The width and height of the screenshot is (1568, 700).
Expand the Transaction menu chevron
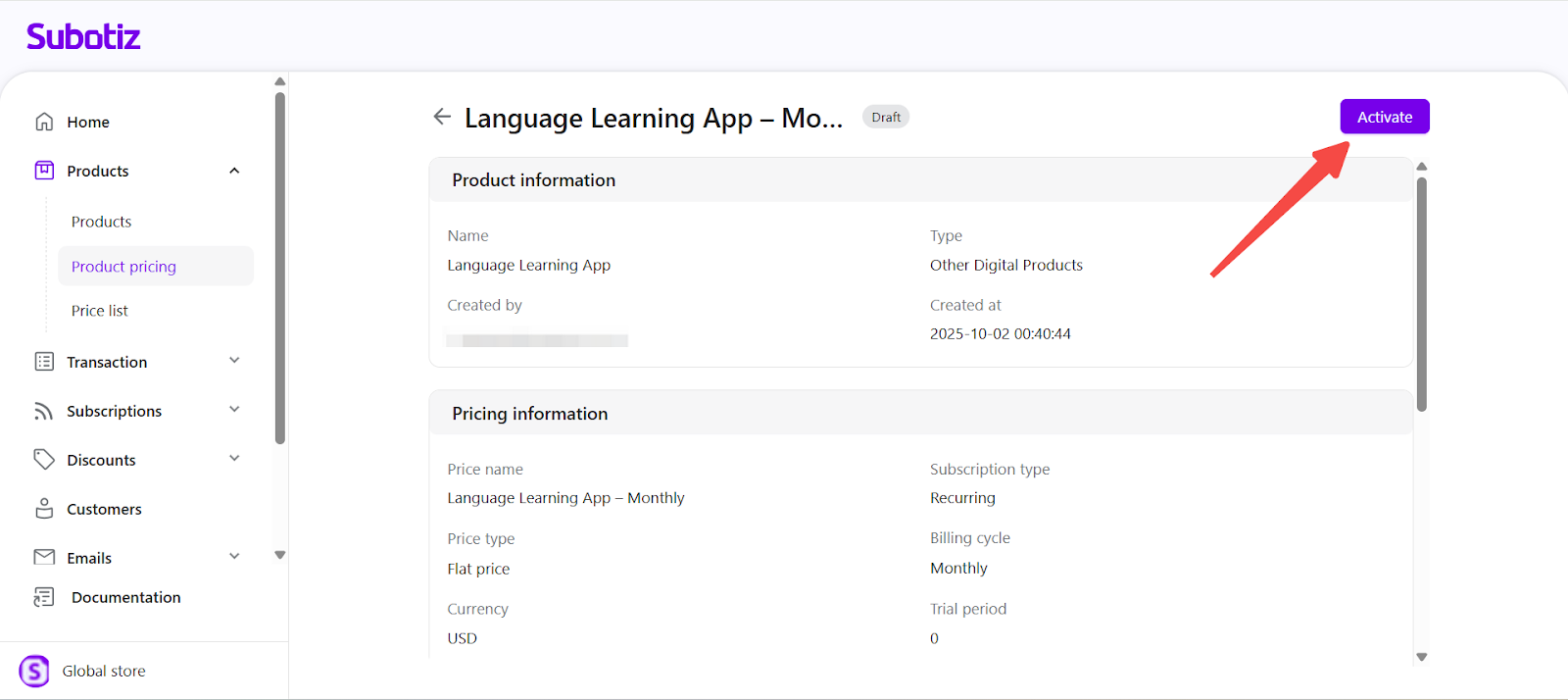pos(234,361)
